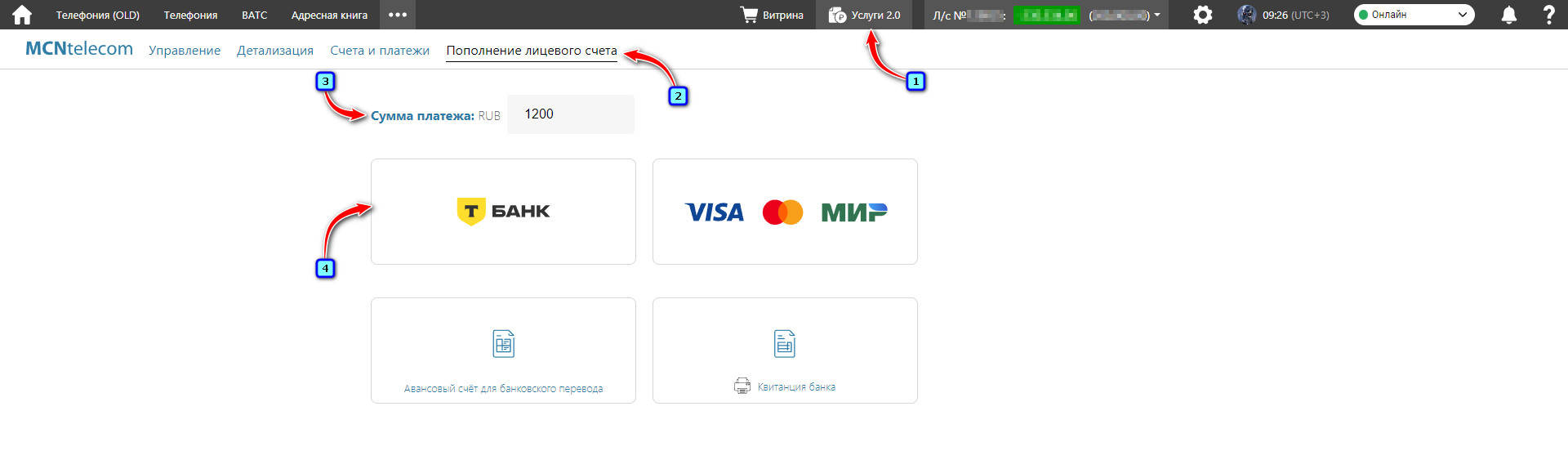
Task: Click the bank receipt document icon
Action: point(784,344)
